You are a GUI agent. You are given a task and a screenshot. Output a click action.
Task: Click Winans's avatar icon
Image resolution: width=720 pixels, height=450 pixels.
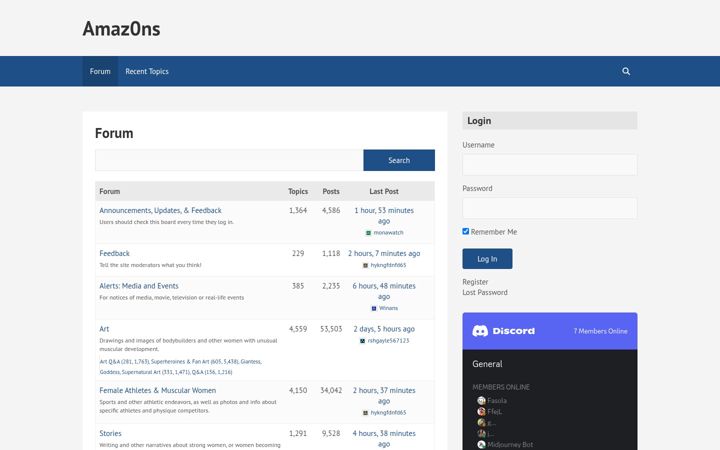click(374, 309)
